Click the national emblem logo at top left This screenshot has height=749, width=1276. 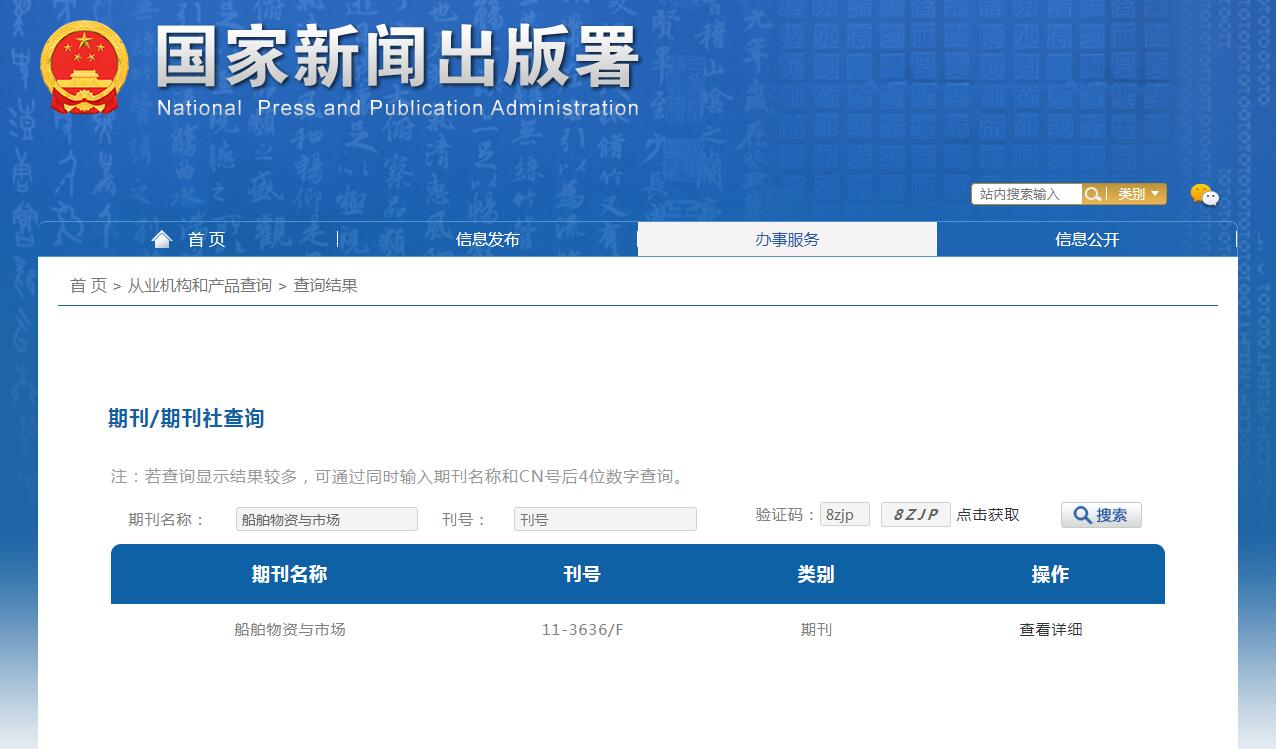84,65
